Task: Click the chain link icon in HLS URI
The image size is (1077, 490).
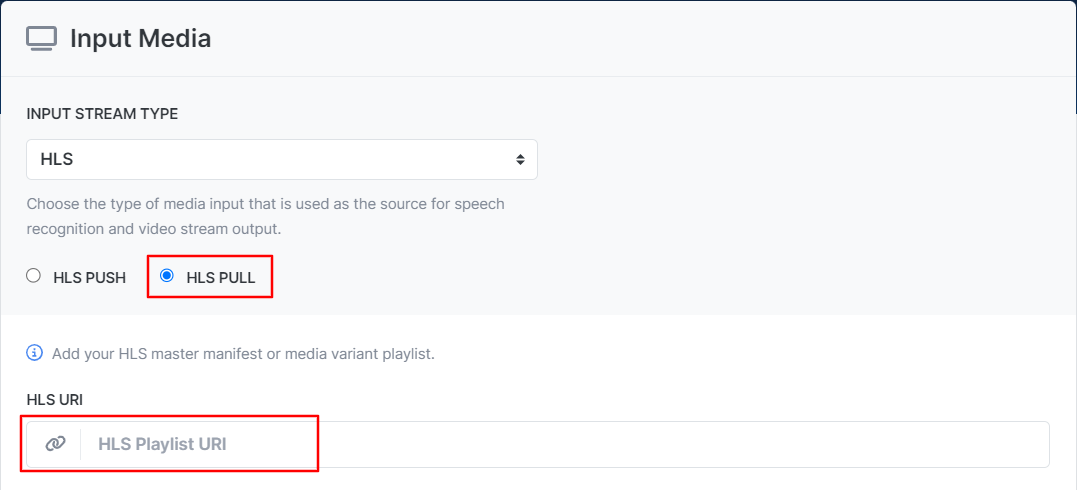Action: point(55,444)
